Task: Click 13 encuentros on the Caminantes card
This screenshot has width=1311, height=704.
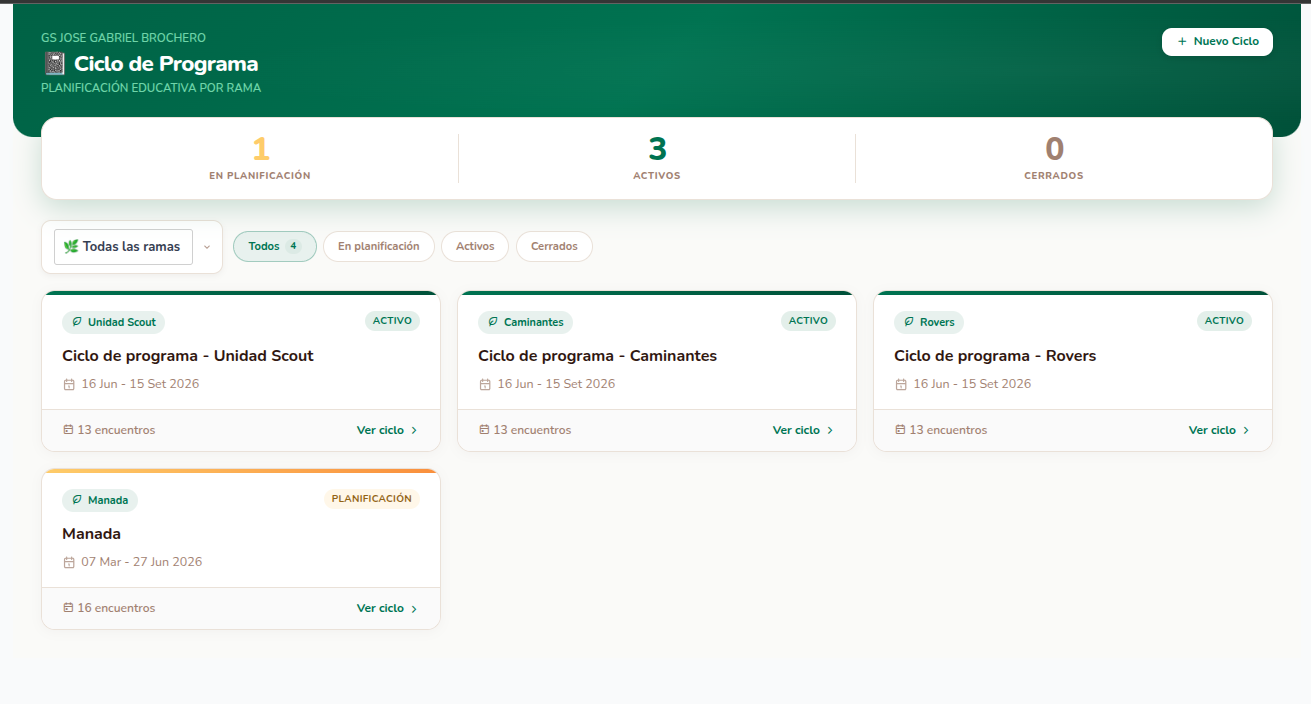Action: point(532,430)
